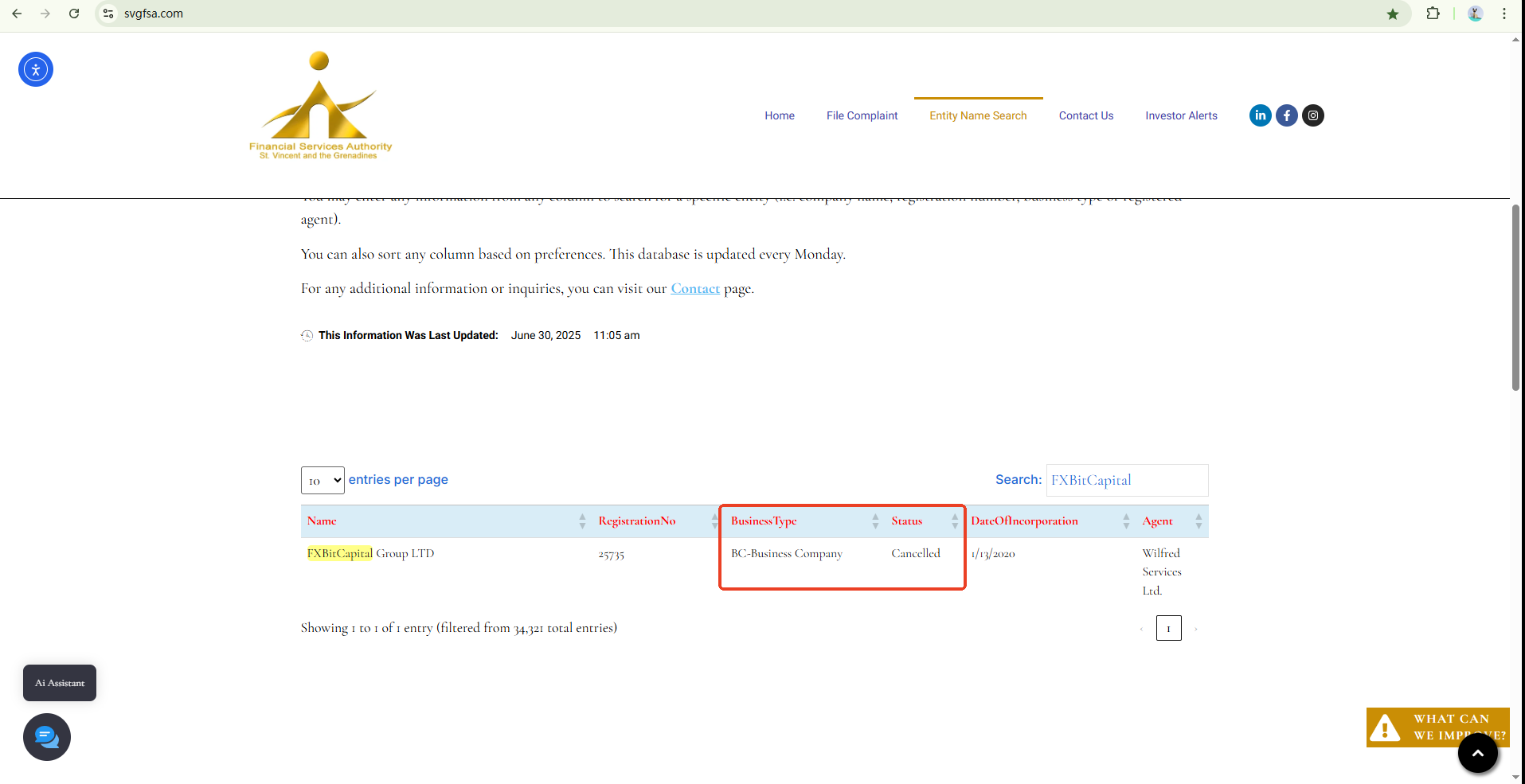Open the AI Assistant chat bubble

[x=47, y=737]
